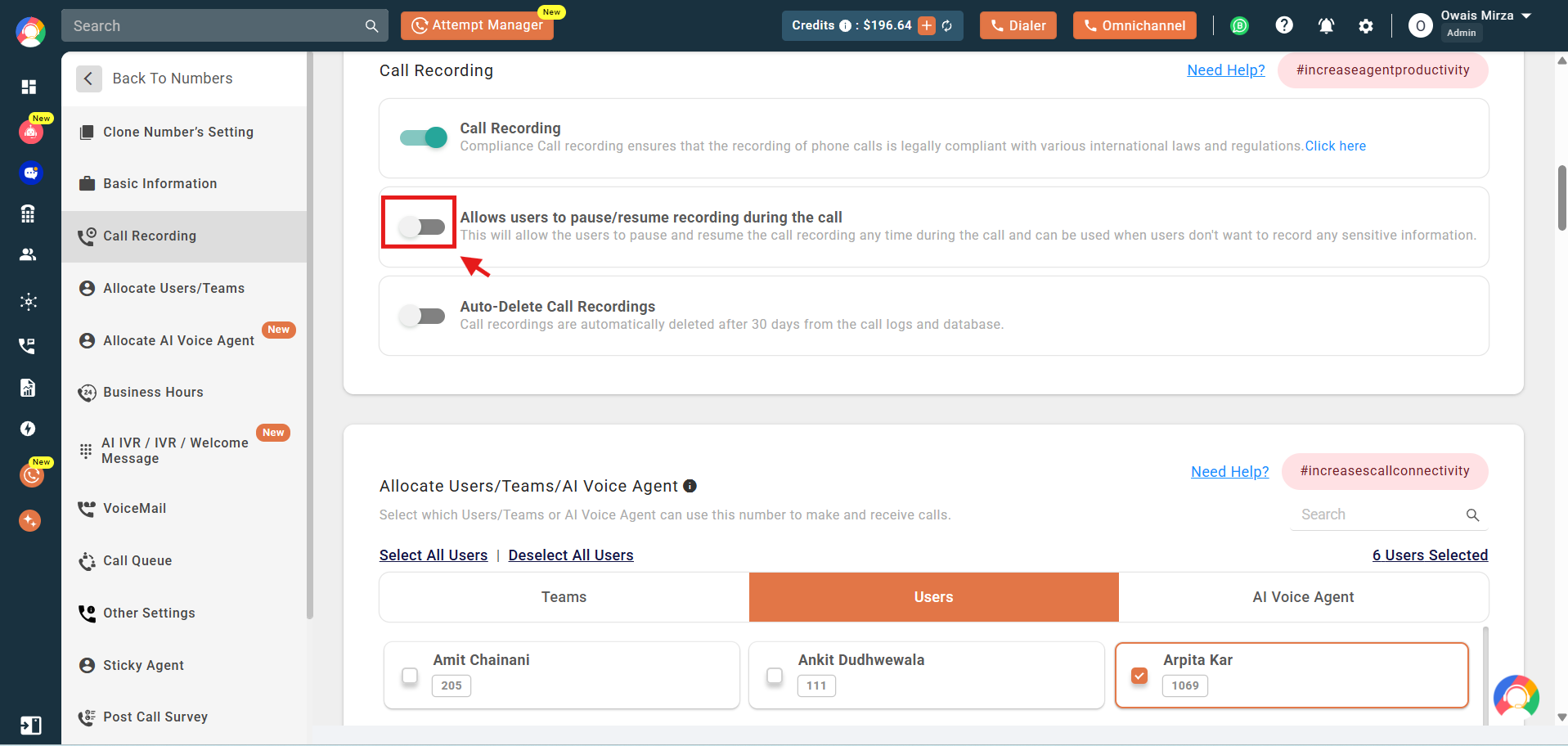Open the notifications bell
This screenshot has width=1568, height=746.
tap(1326, 25)
